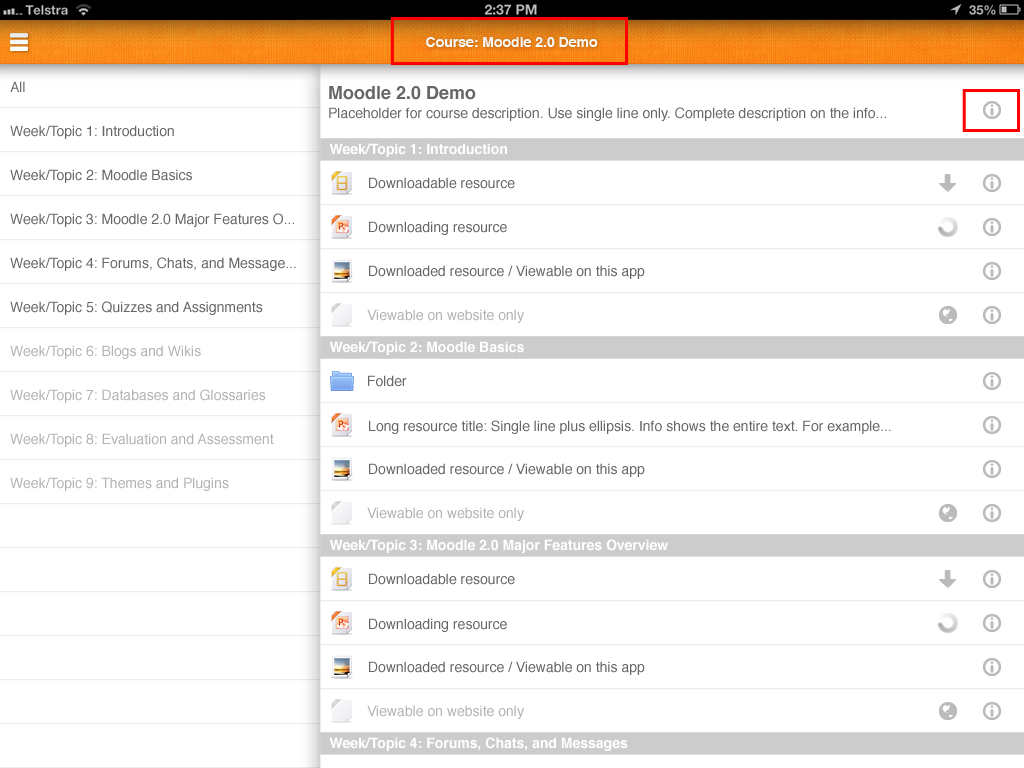Open info for Topic 2 Viewable on website only
The width and height of the screenshot is (1024, 768).
pos(991,513)
